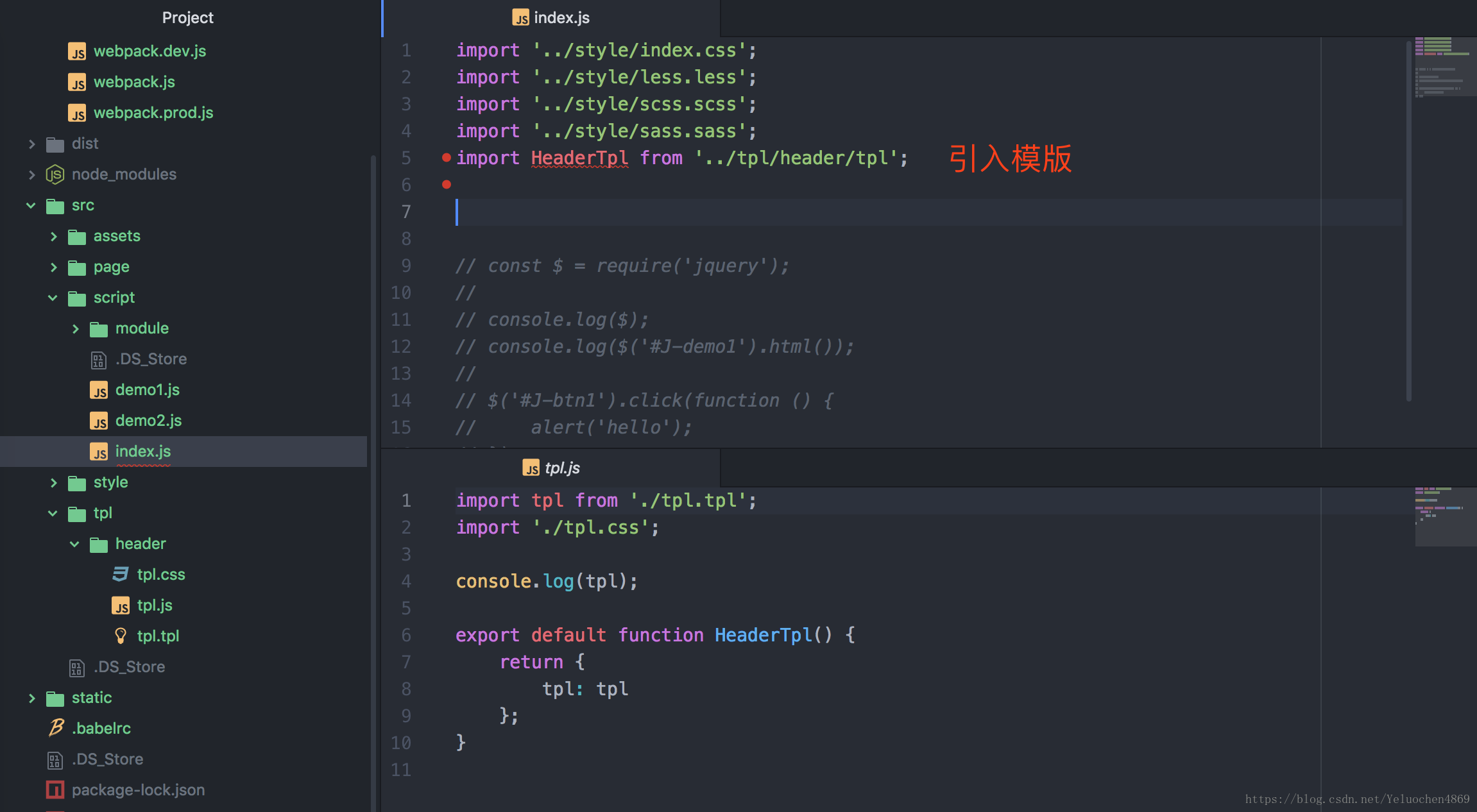Click line number 9 in index.js gutter
Image resolution: width=1477 pixels, height=812 pixels.
[x=406, y=266]
